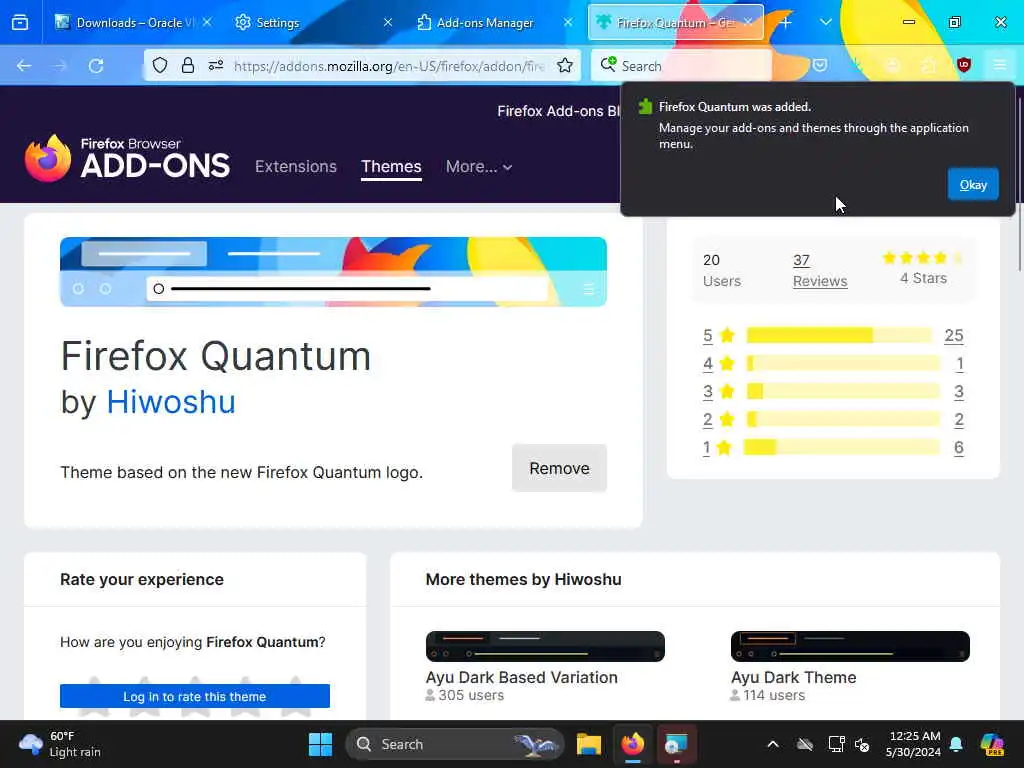Open the tracking protection shield icon
The width and height of the screenshot is (1024, 768).
click(160, 66)
